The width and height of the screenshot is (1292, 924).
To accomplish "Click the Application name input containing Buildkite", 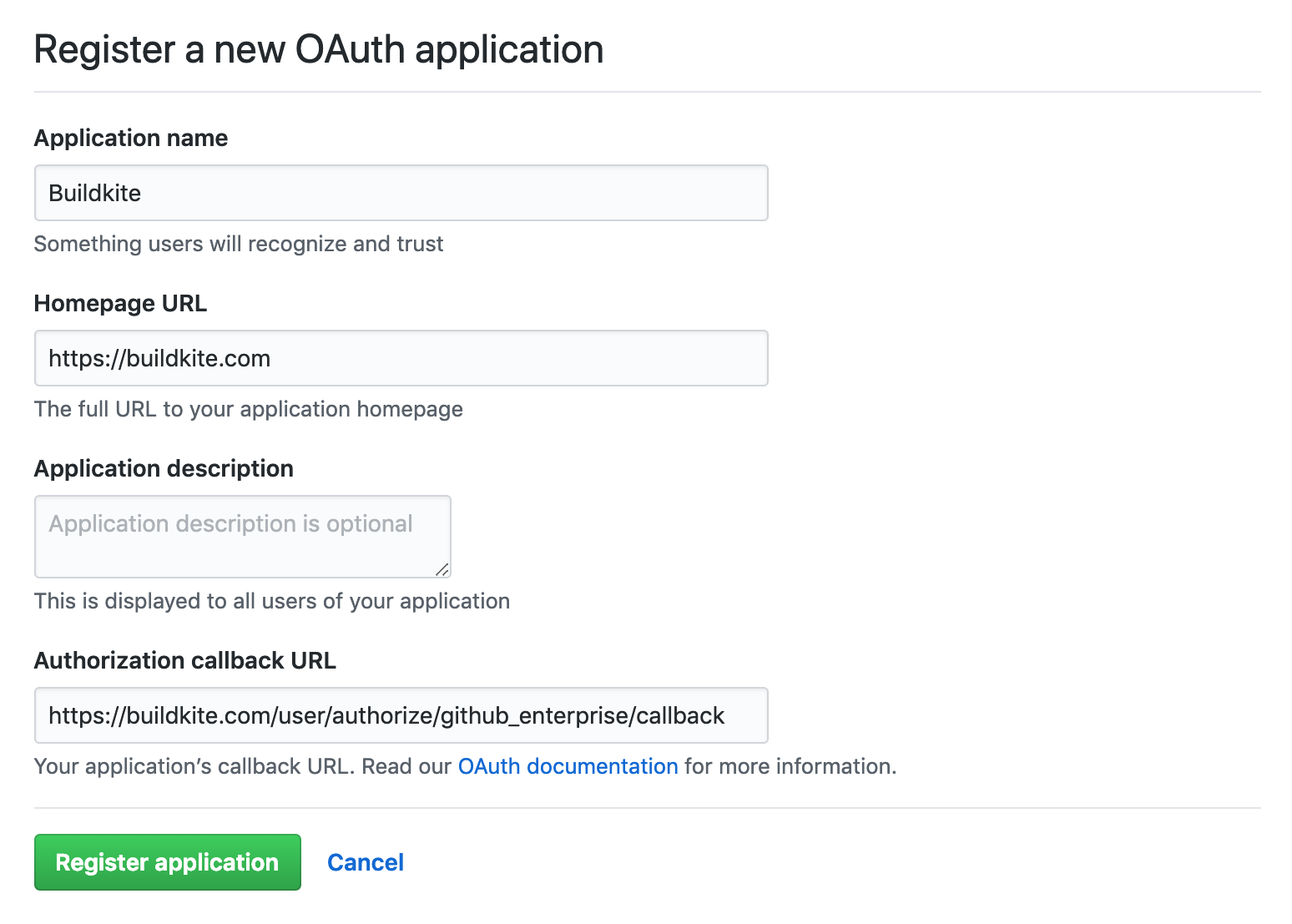I will pos(401,193).
